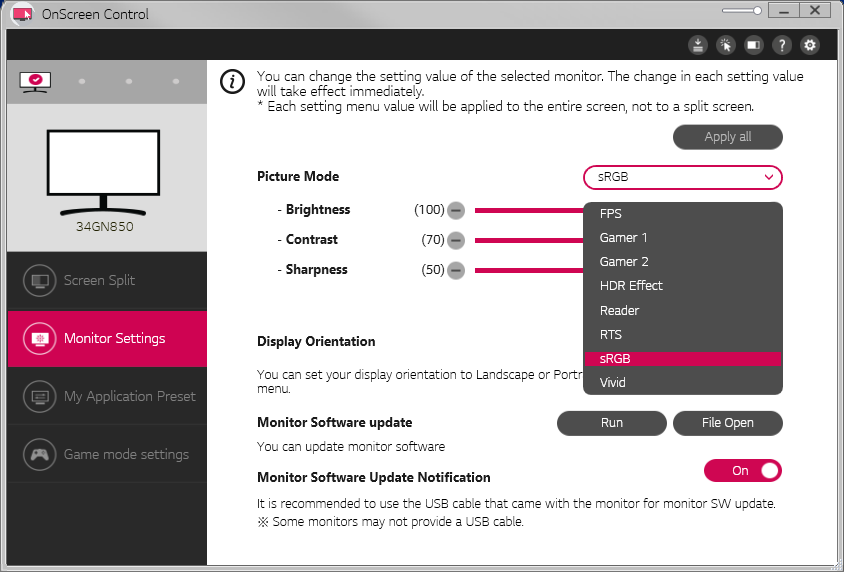Click the transparency slider in title bar

[x=742, y=11]
